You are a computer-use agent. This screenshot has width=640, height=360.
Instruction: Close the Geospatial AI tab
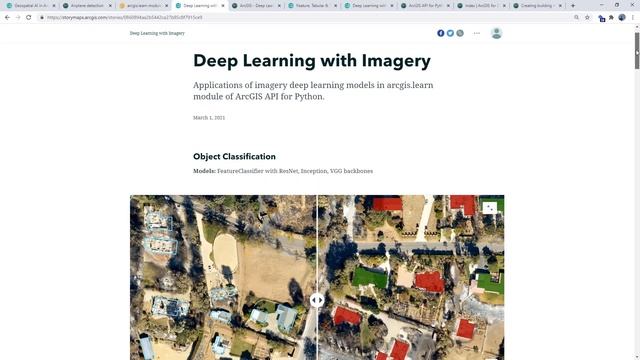(x=54, y=6)
